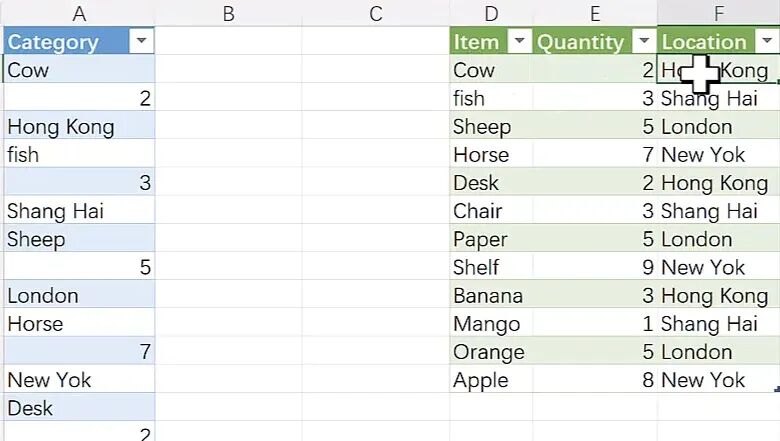780x441 pixels.
Task: Click the Mango cell
Action: [x=486, y=324]
